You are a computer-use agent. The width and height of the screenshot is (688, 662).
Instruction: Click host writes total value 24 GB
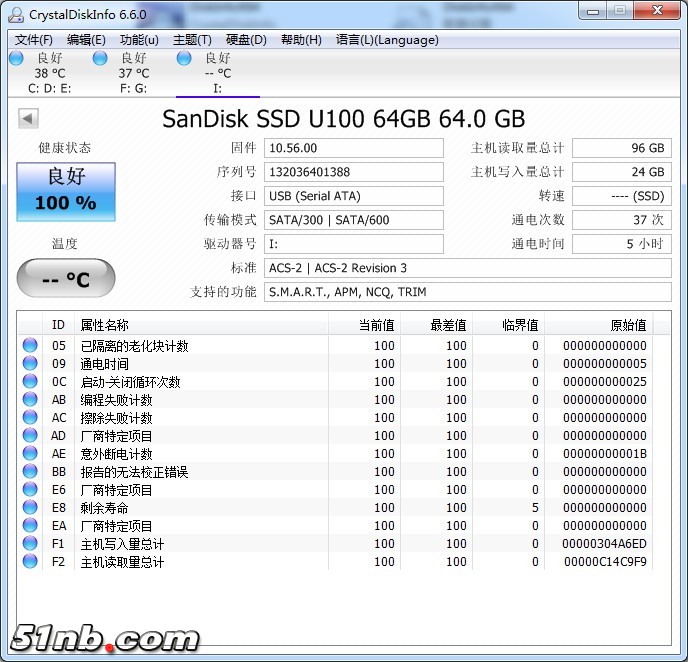[622, 172]
